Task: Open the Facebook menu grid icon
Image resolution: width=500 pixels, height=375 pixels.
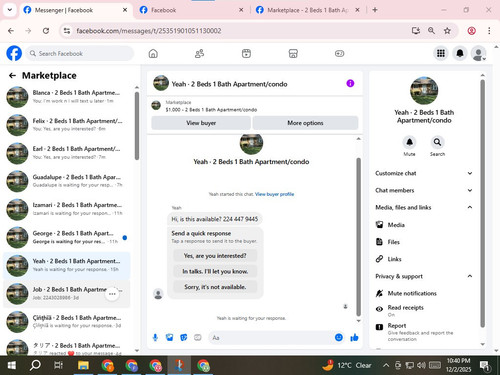Action: (441, 53)
